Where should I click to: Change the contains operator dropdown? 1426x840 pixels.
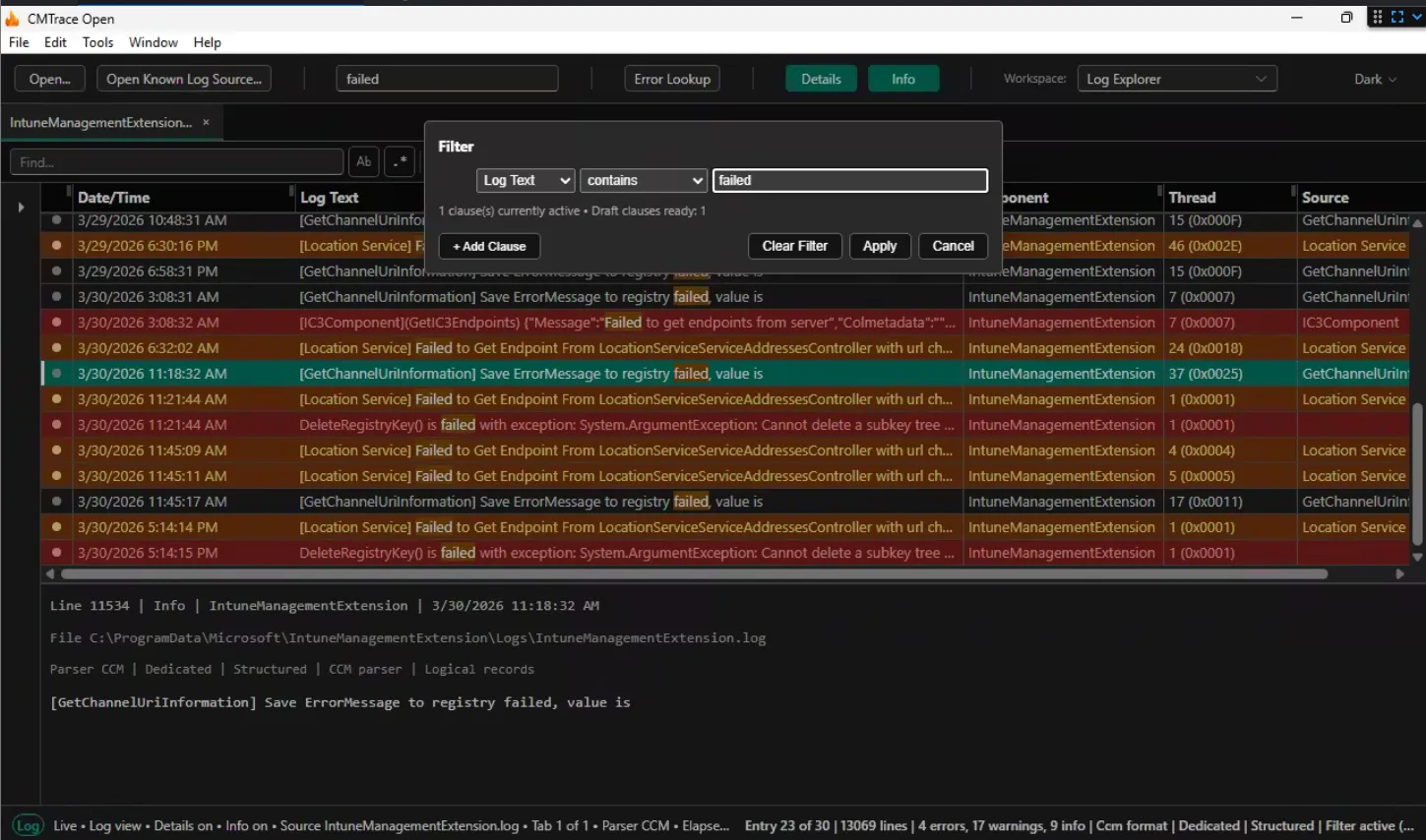click(x=643, y=180)
